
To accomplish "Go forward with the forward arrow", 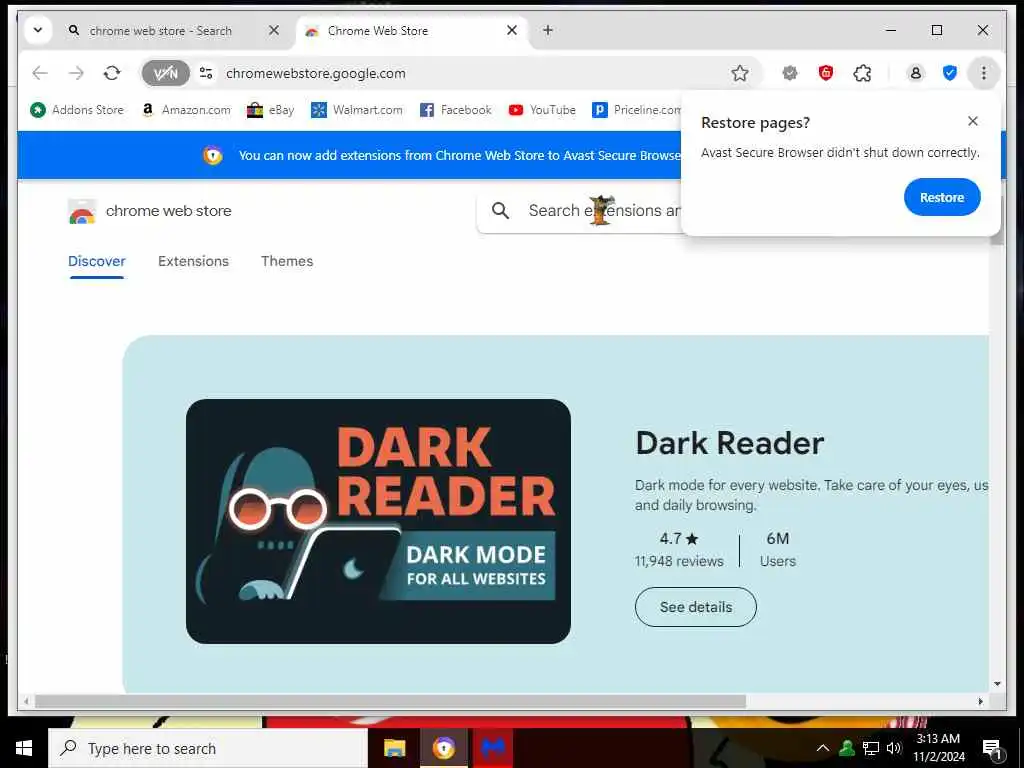I will [76, 73].
